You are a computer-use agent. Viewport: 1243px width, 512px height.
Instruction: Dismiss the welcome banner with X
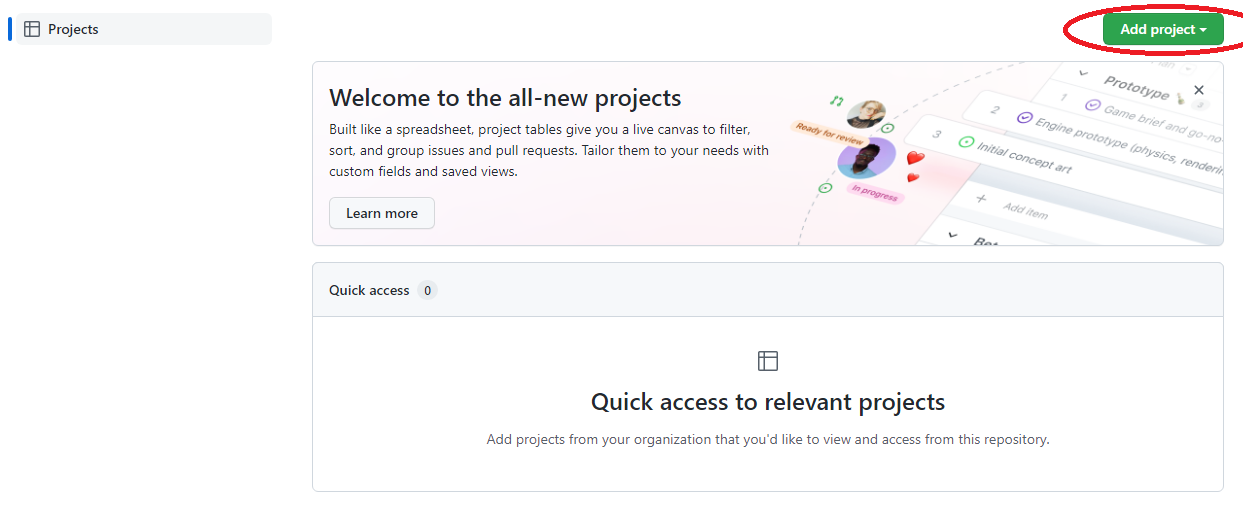(1199, 90)
